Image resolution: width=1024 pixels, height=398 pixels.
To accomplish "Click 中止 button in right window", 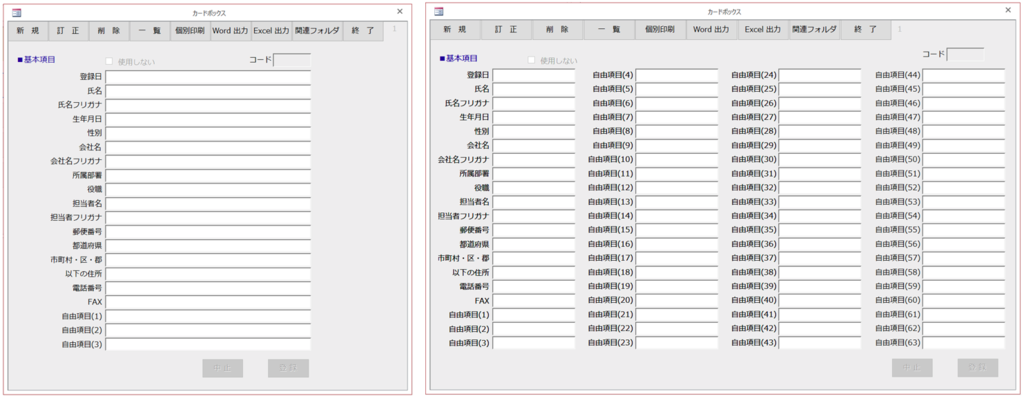I will click(912, 367).
